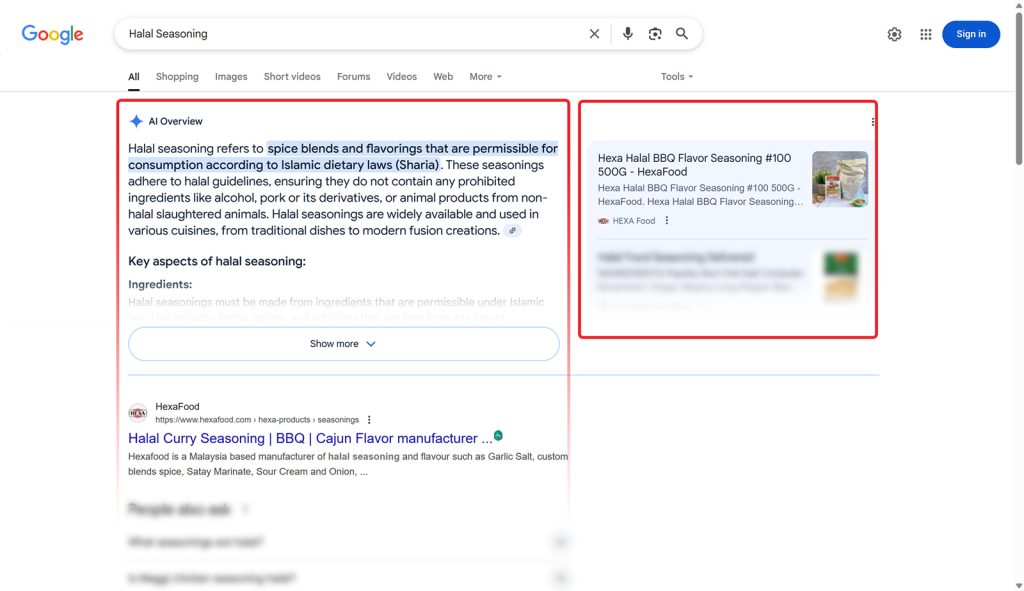Open search by image camera icon

[x=655, y=34]
